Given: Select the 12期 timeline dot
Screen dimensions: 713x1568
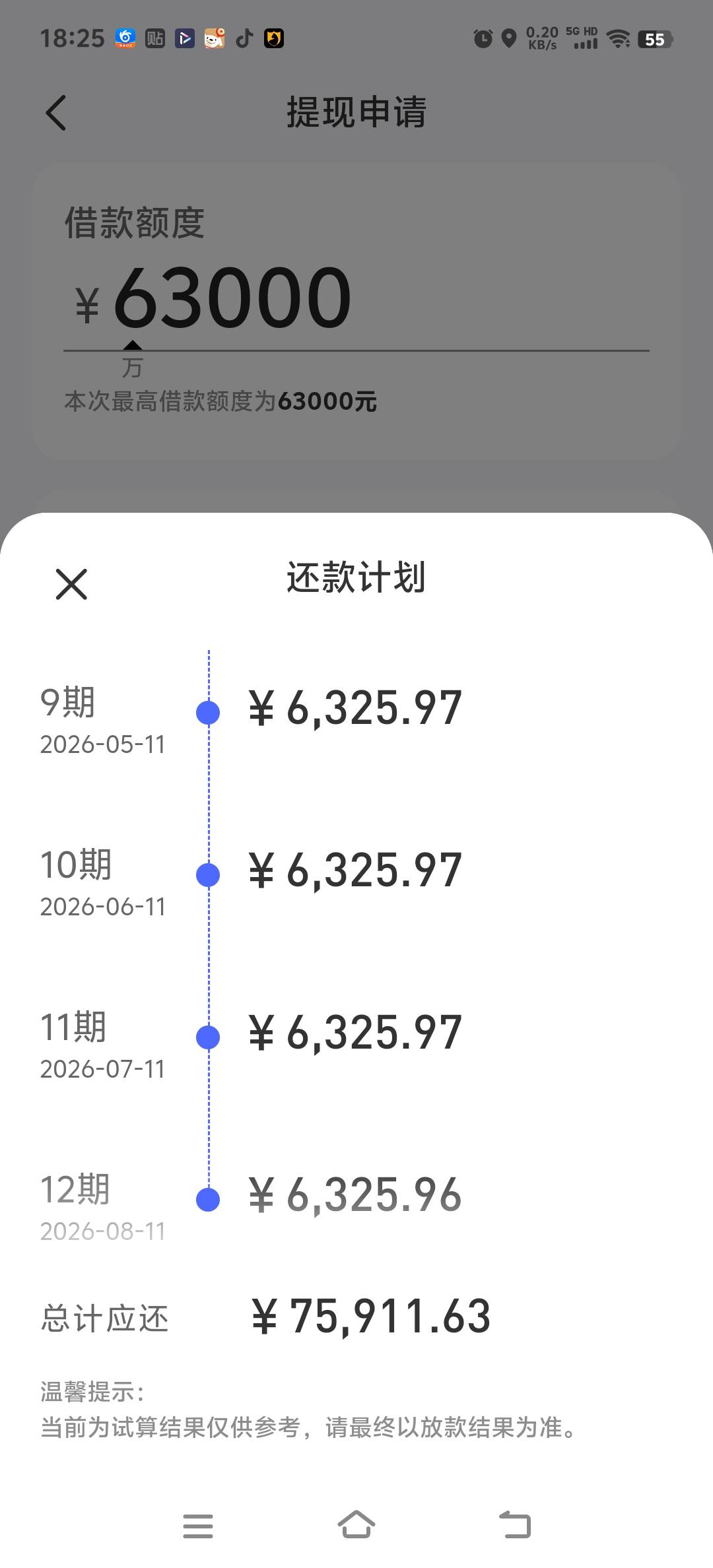Looking at the screenshot, I should pos(208,1200).
